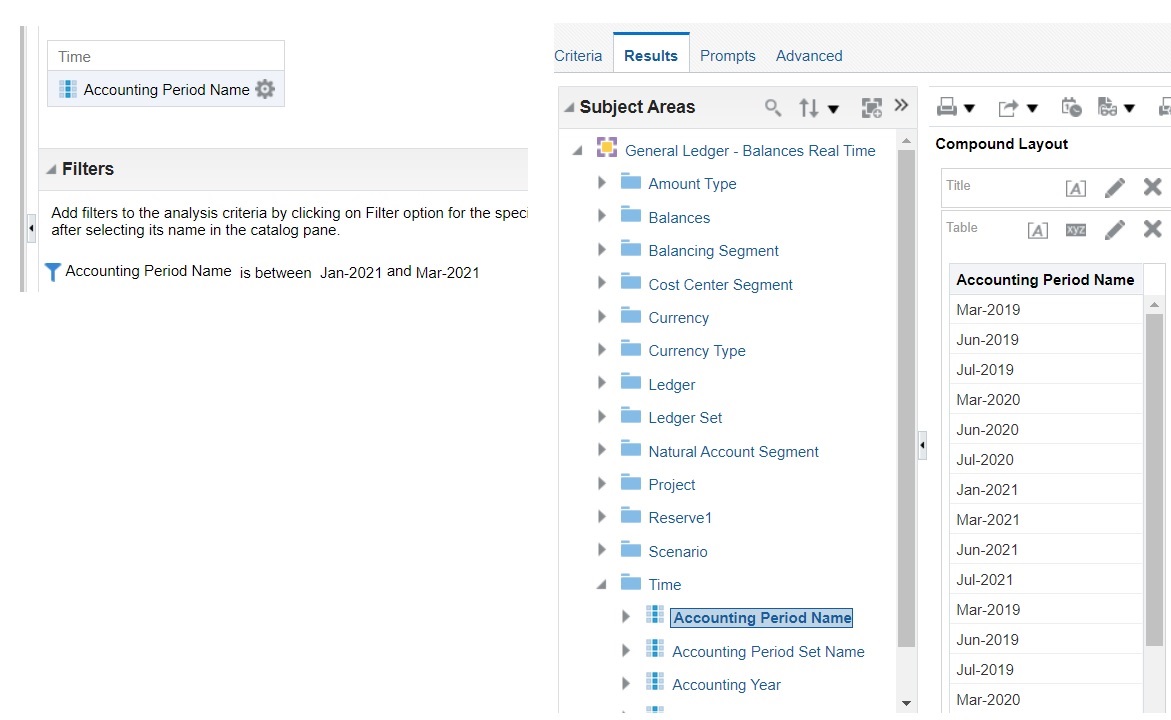Select Accounting Year in the Time folder
Screen dimensions: 1171x720
727,684
